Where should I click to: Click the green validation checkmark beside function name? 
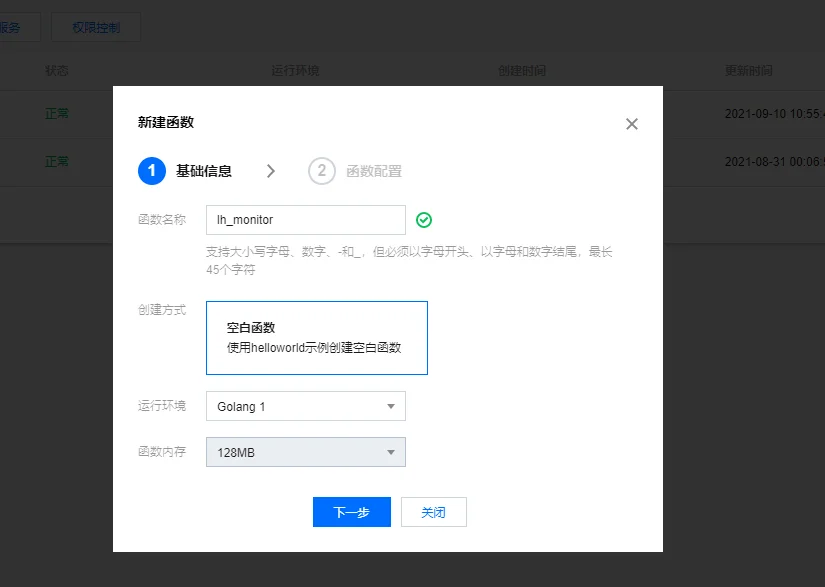[x=424, y=220]
